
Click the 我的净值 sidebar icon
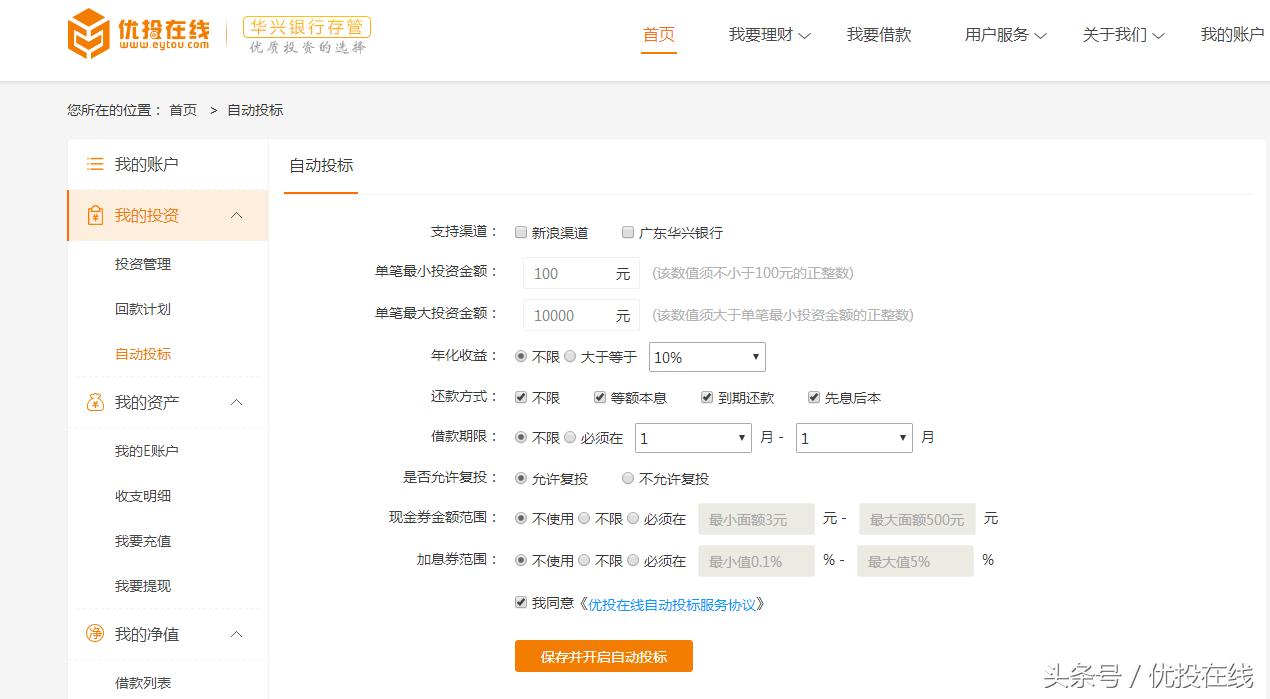(94, 633)
